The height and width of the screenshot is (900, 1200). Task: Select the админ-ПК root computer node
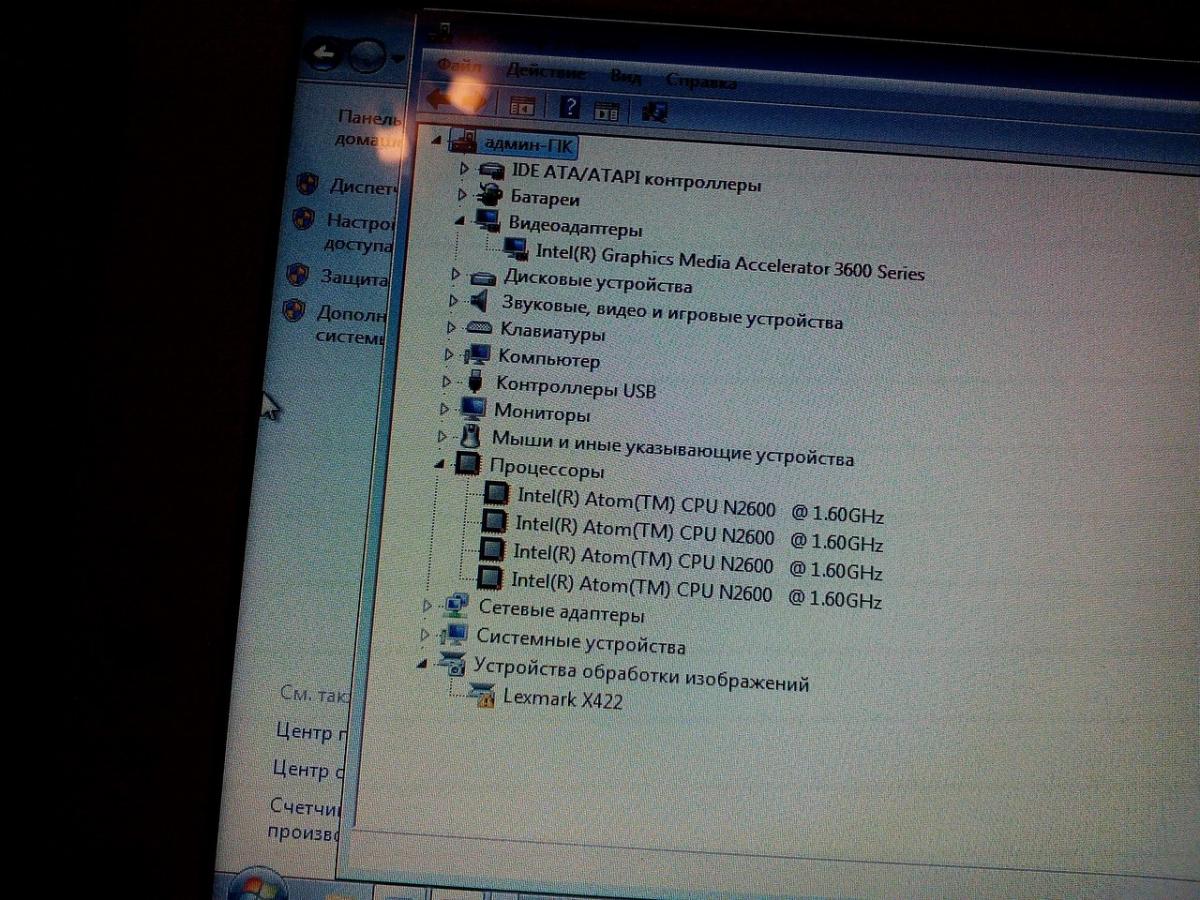[529, 144]
